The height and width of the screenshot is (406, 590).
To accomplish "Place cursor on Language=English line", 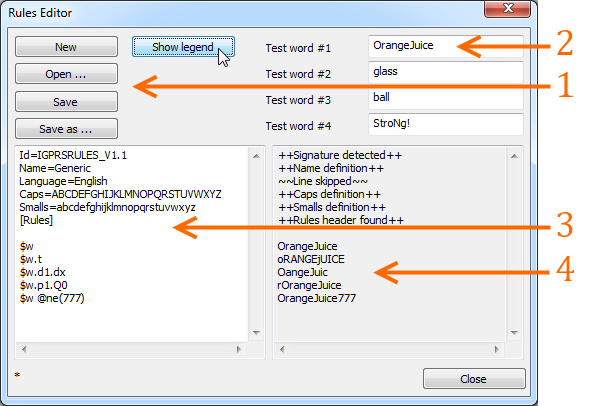I will tap(63, 181).
